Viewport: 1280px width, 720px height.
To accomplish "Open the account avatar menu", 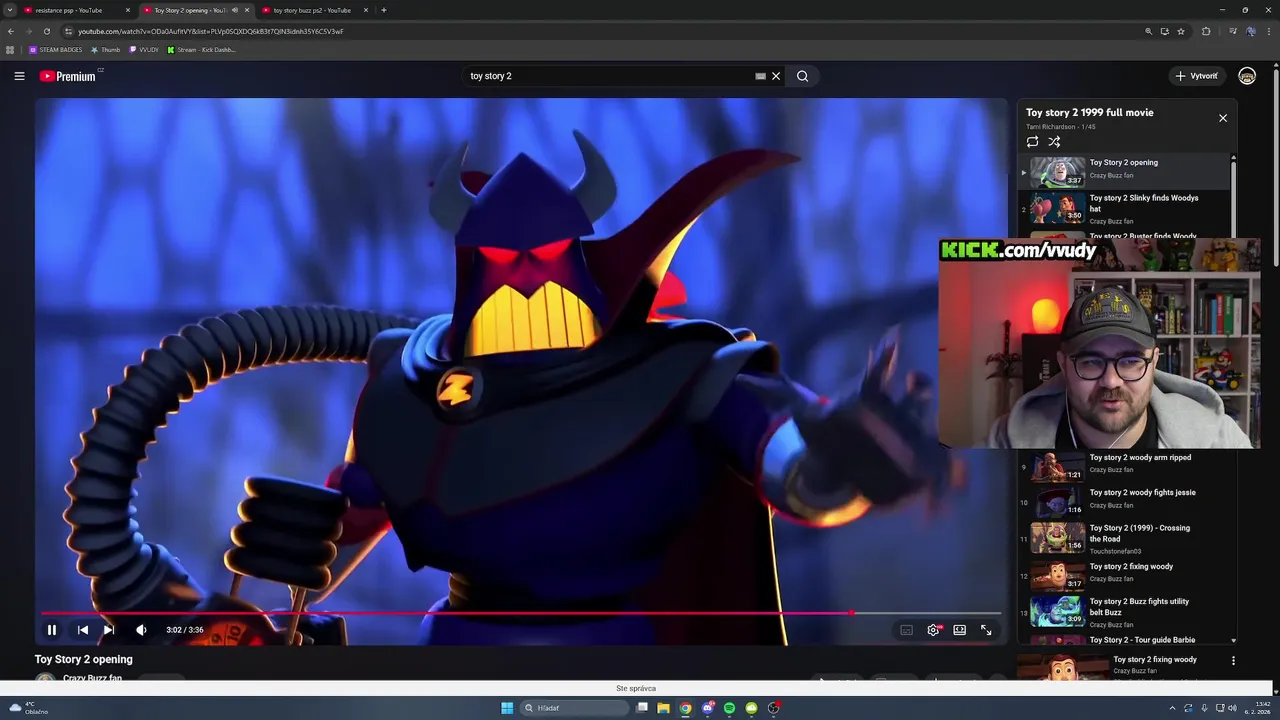I will tap(1247, 76).
